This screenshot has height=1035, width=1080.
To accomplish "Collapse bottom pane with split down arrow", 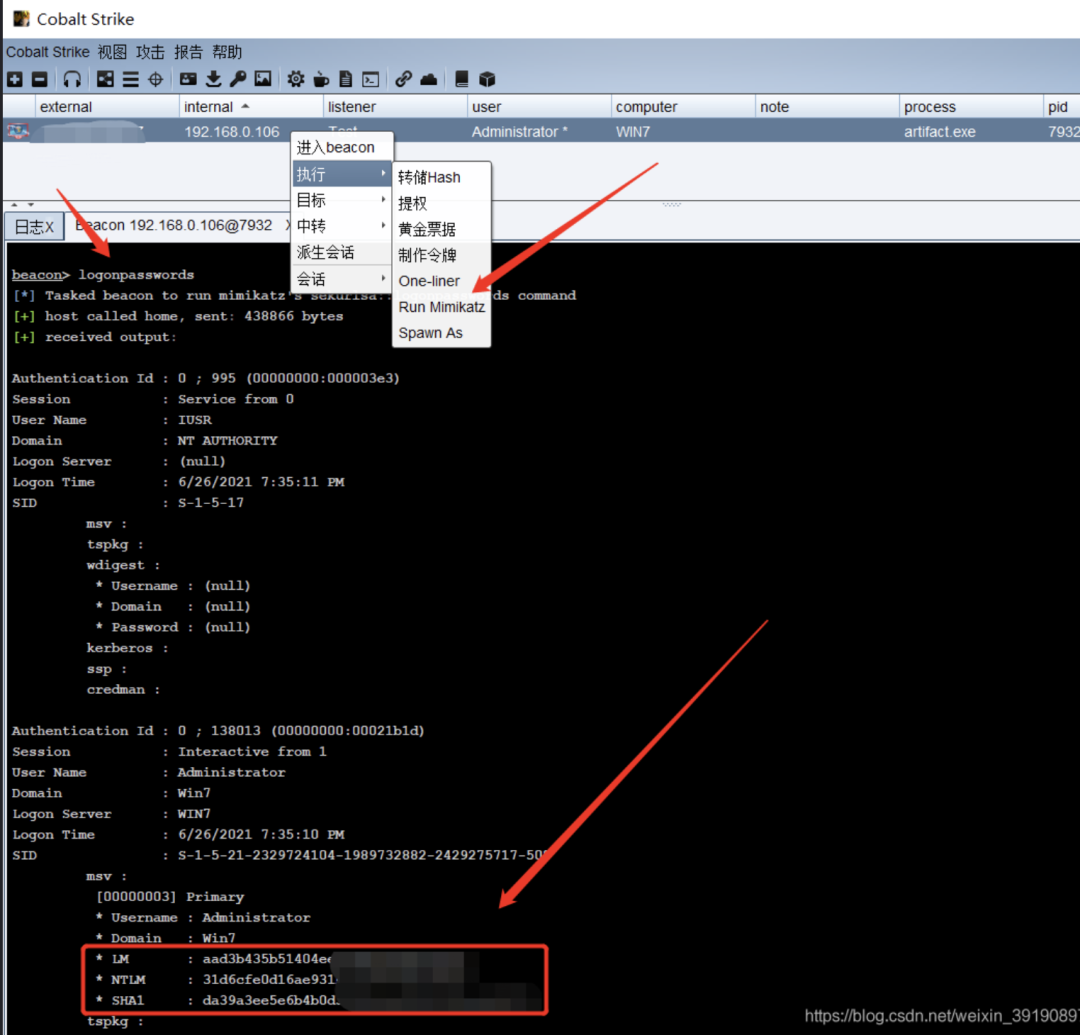I will pos(30,205).
